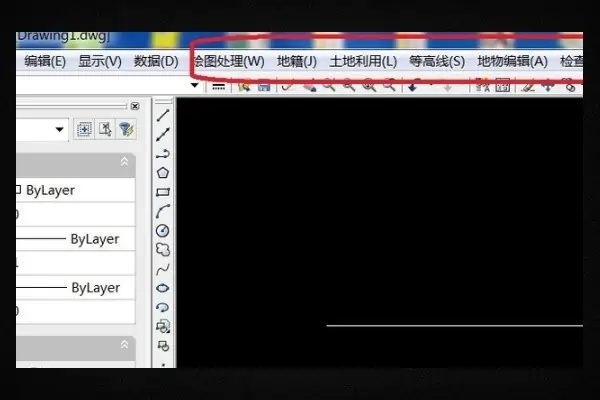Open the 等高线(S) menu
Image resolution: width=600 pixels, height=400 pixels.
coord(437,61)
